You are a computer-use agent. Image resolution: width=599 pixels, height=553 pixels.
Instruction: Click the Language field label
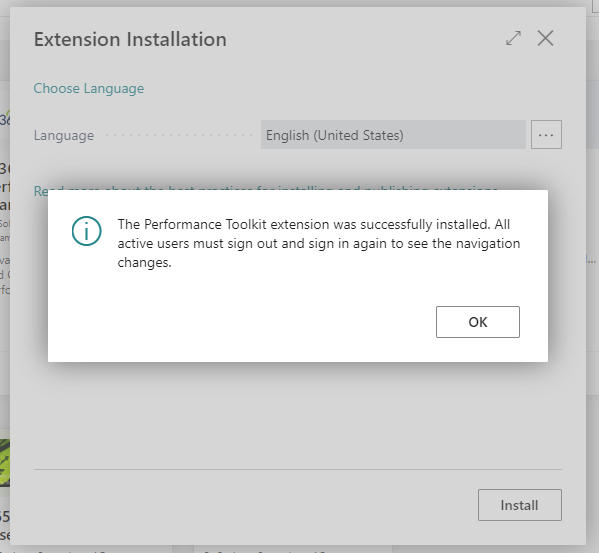click(64, 135)
